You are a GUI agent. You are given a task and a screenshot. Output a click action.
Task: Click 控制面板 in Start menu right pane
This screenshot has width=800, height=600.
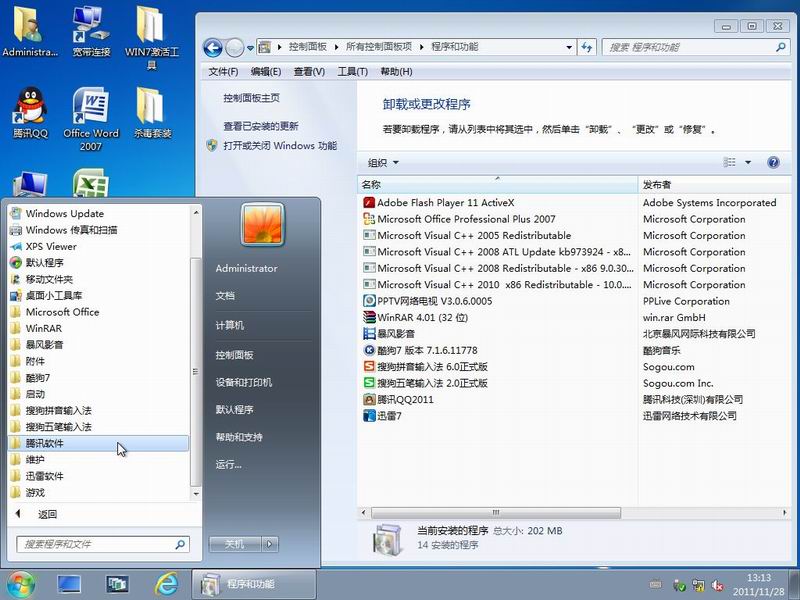235,355
